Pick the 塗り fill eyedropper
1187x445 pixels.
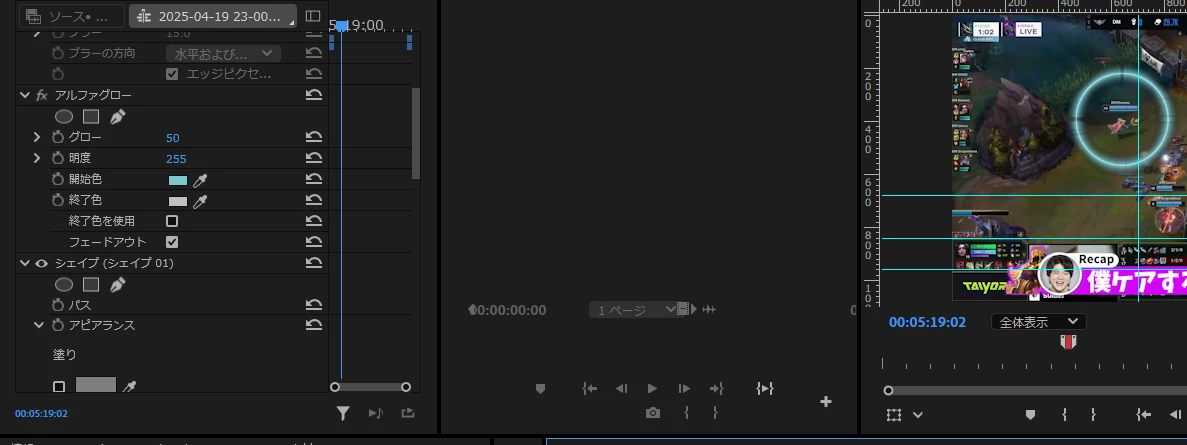(129, 387)
